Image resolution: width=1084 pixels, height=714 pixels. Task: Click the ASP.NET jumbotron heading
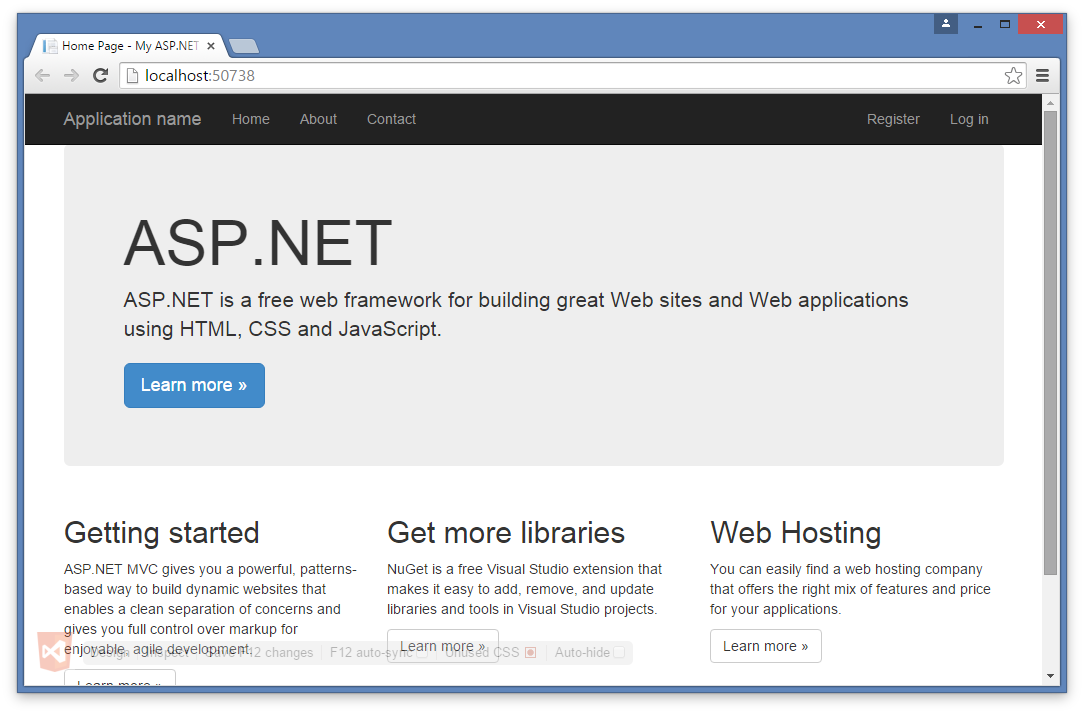[x=258, y=243]
